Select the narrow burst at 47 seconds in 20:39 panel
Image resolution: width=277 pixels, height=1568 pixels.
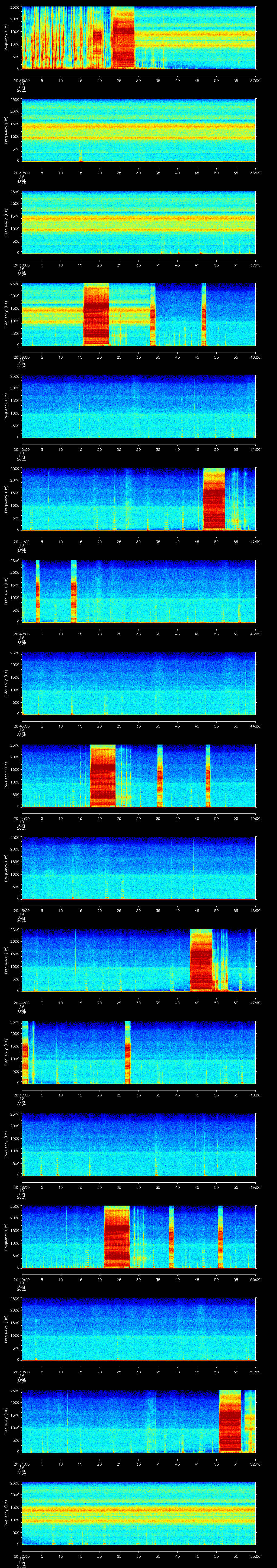coord(204,315)
